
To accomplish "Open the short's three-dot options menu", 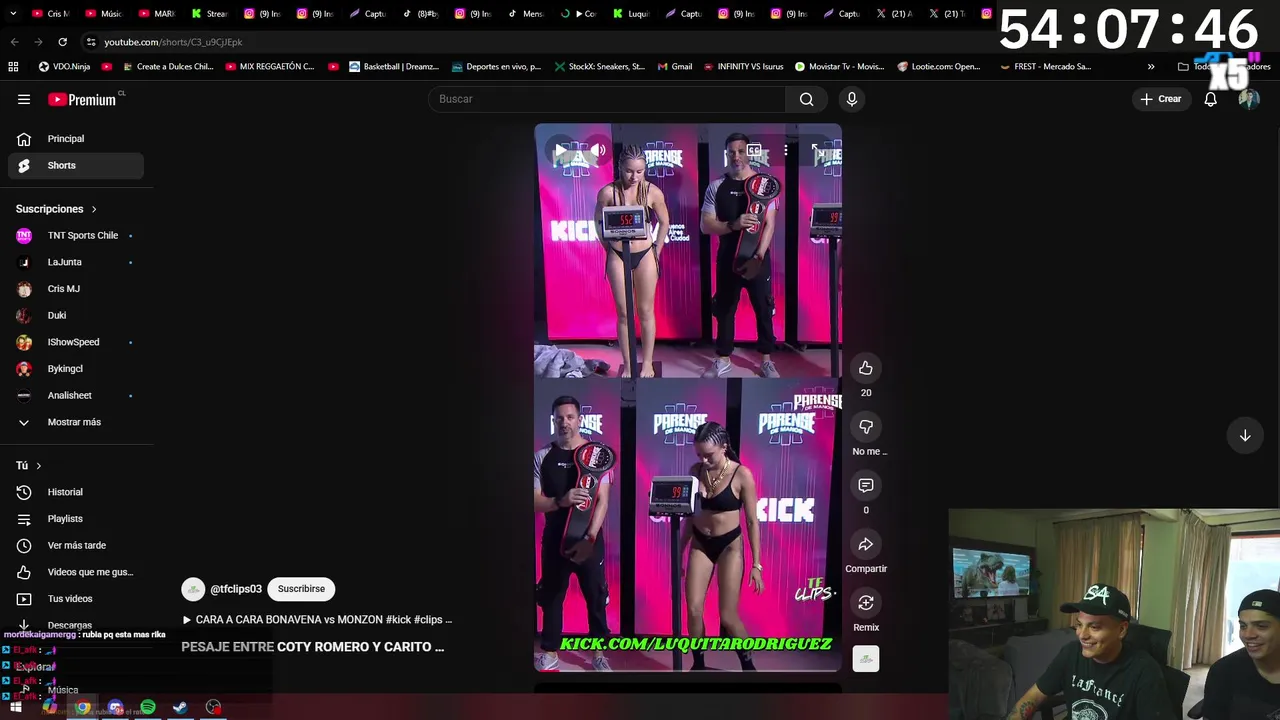I will (x=786, y=151).
